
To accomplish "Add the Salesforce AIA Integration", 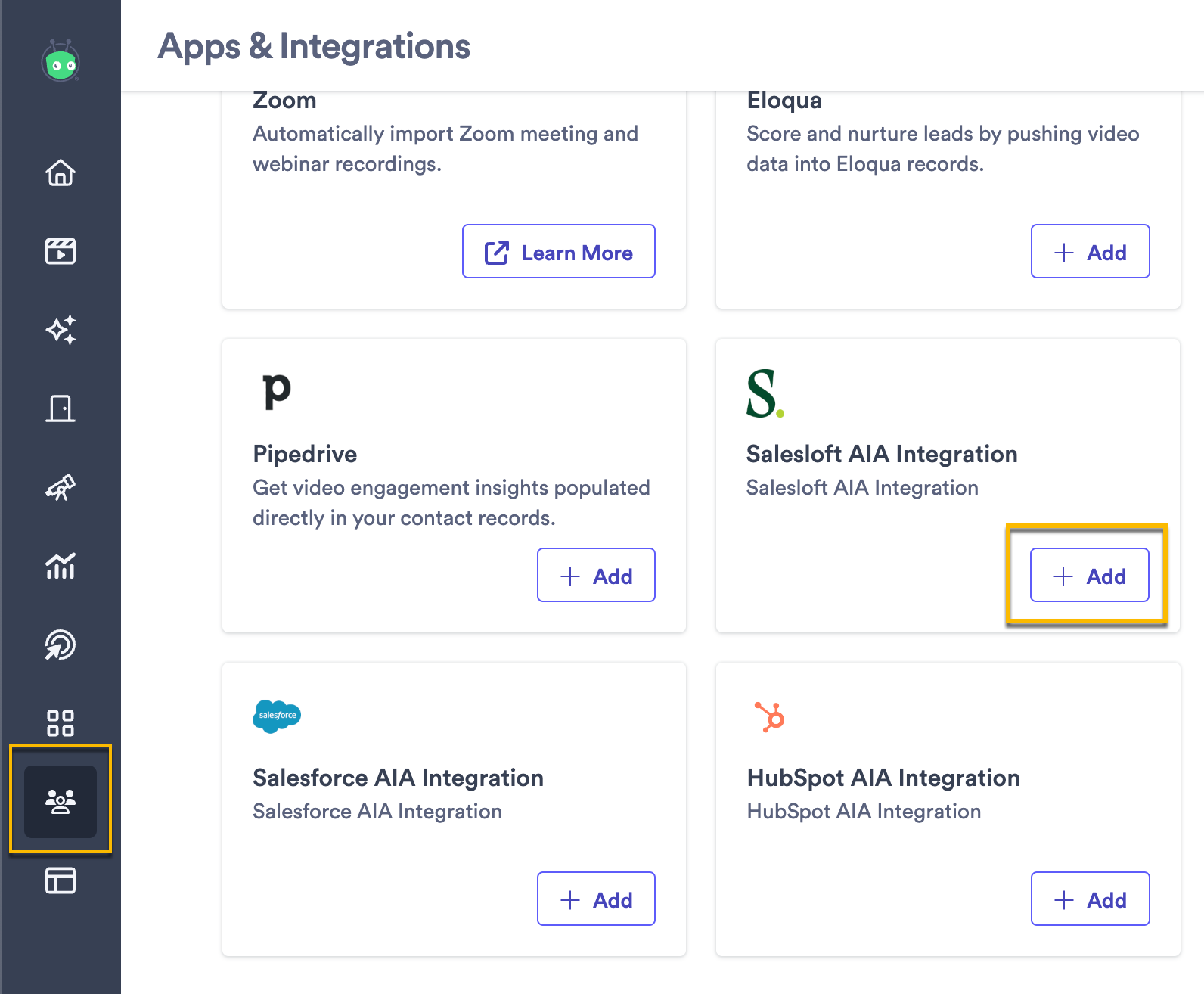I will tap(596, 899).
